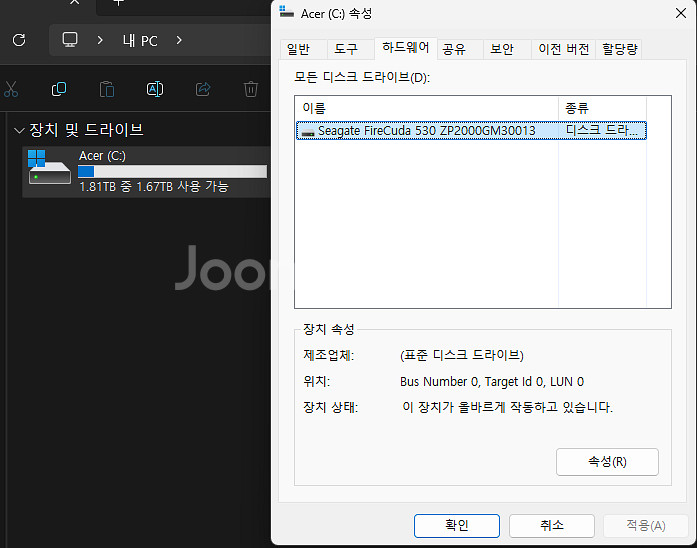Collapse the 장치 및 드라이브 group
697x548 pixels.
click(19, 130)
